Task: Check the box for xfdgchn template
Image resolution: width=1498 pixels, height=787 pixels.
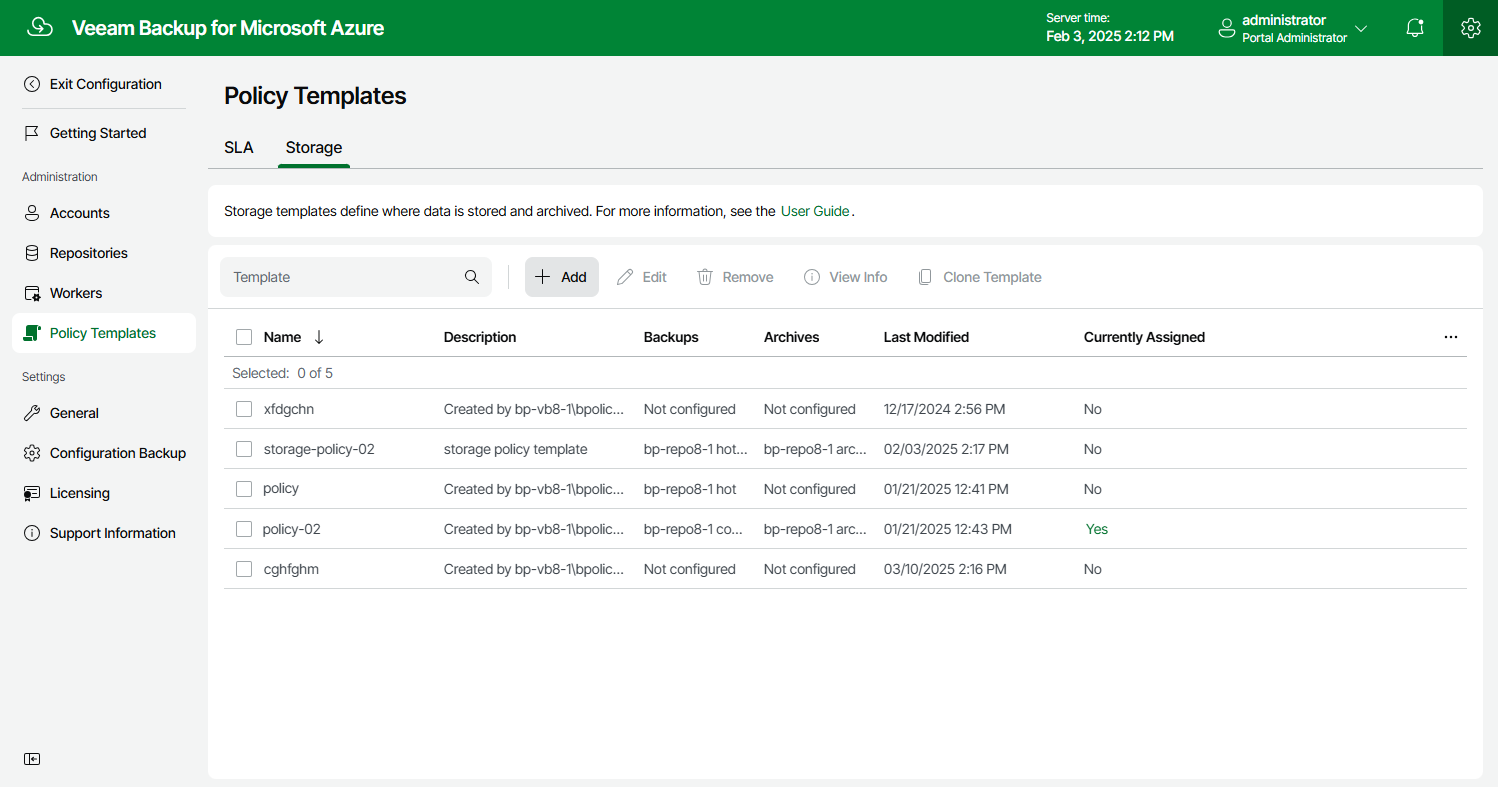Action: point(244,409)
